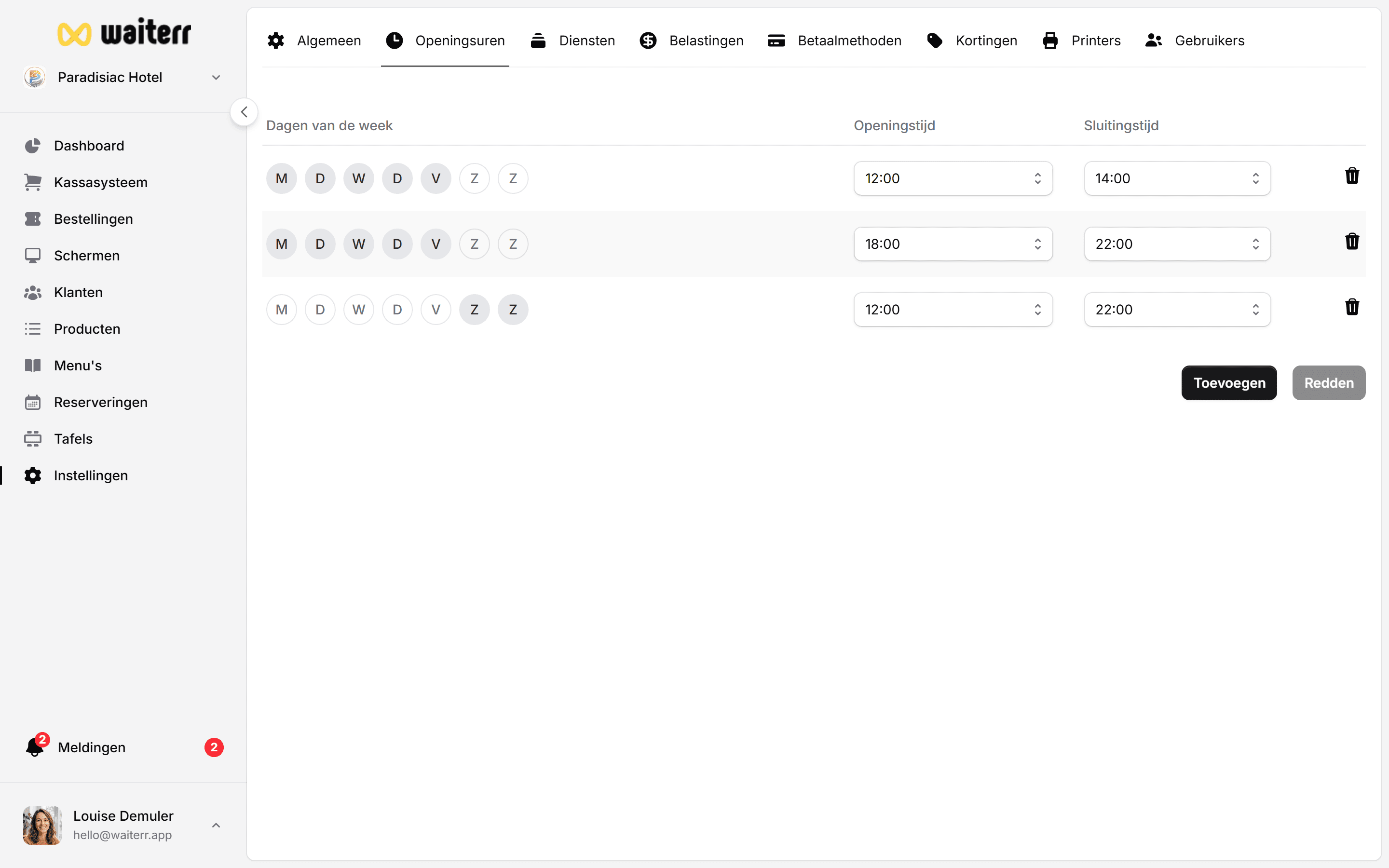
Task: Click the Tafels table icon
Action: [x=33, y=439]
